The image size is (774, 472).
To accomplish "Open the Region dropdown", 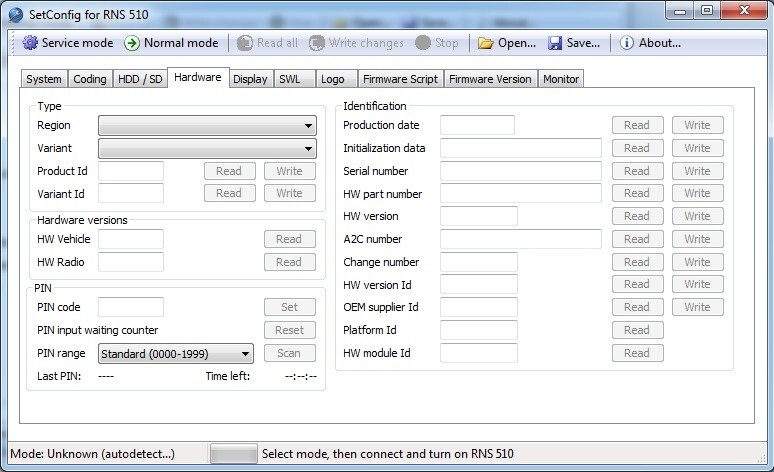I will click(x=207, y=125).
